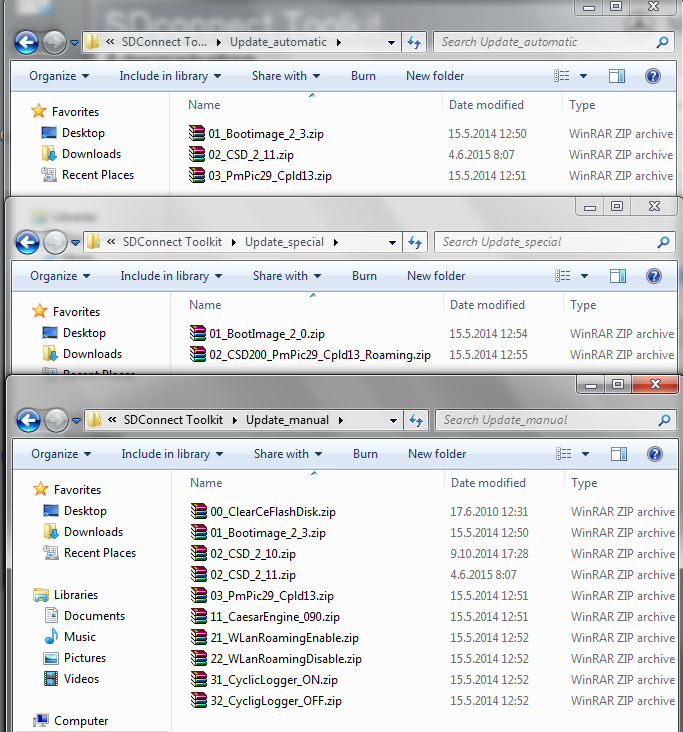Click SDConnect Toolkit breadcrumb in Update_manual window
Image resolution: width=683 pixels, height=732 pixels.
tap(173, 420)
